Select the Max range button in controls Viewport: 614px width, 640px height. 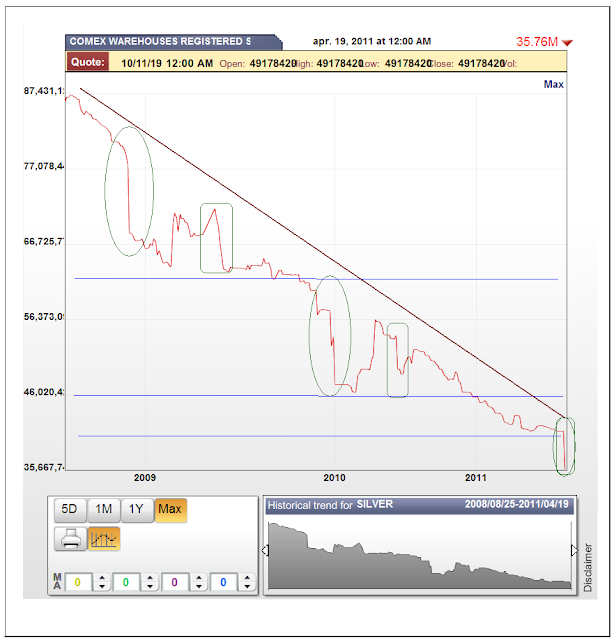tap(170, 510)
